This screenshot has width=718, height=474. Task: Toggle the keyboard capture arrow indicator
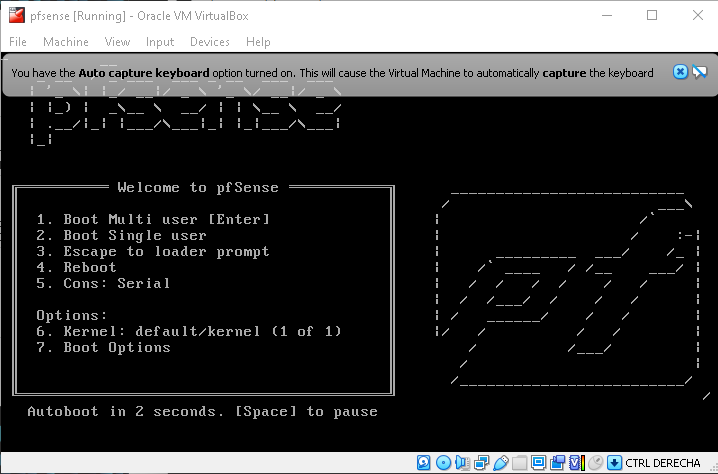[x=614, y=463]
